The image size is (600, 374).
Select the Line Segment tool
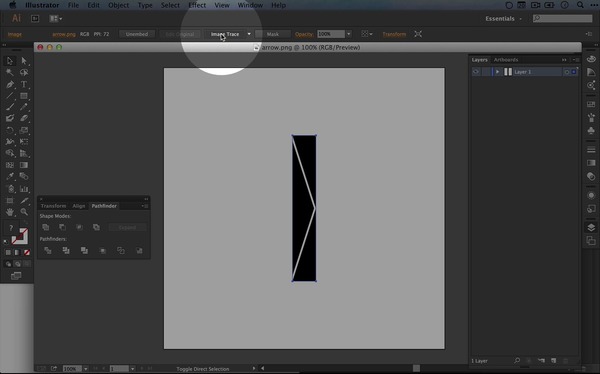click(10, 96)
